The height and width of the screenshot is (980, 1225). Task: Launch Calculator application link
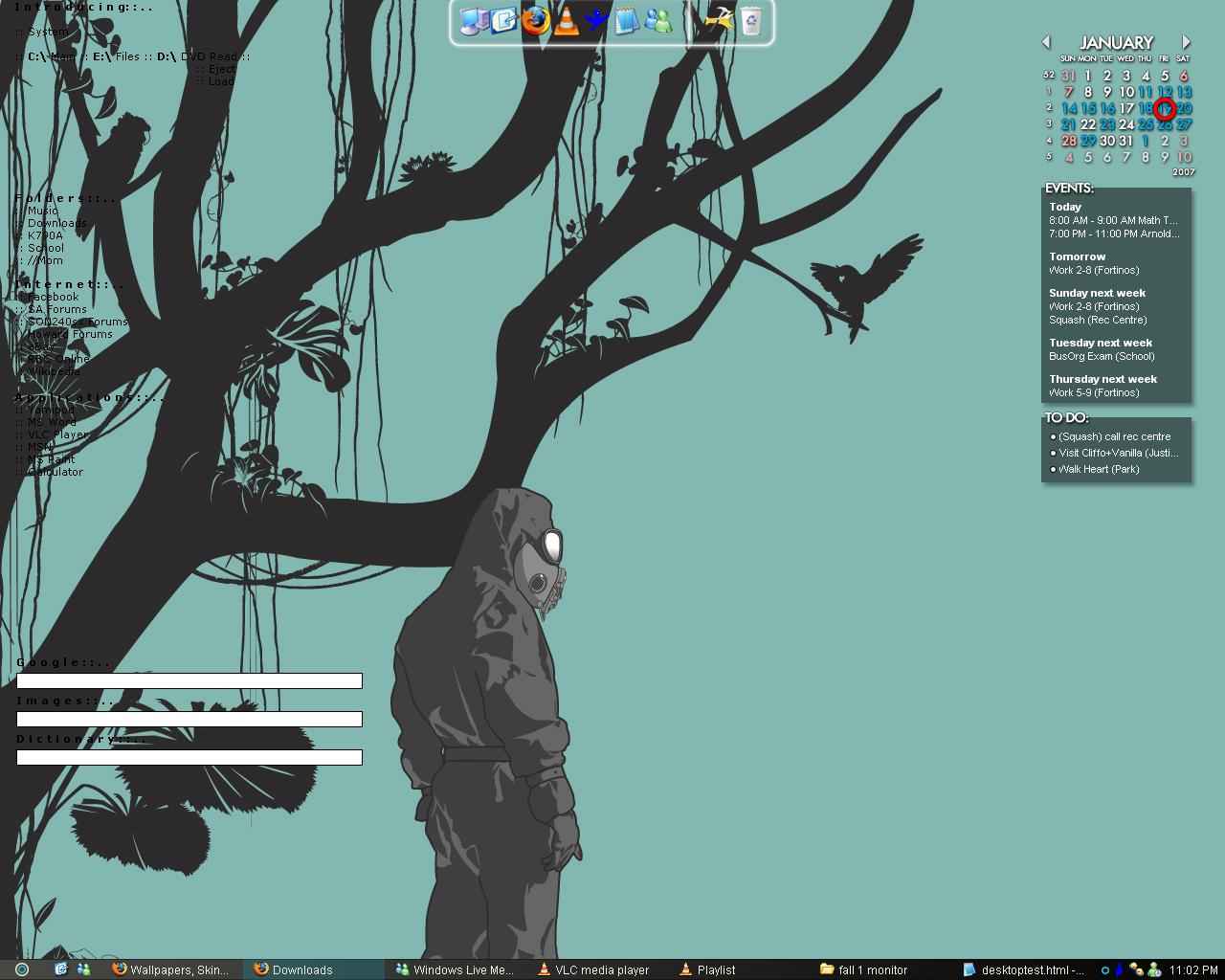coord(56,472)
